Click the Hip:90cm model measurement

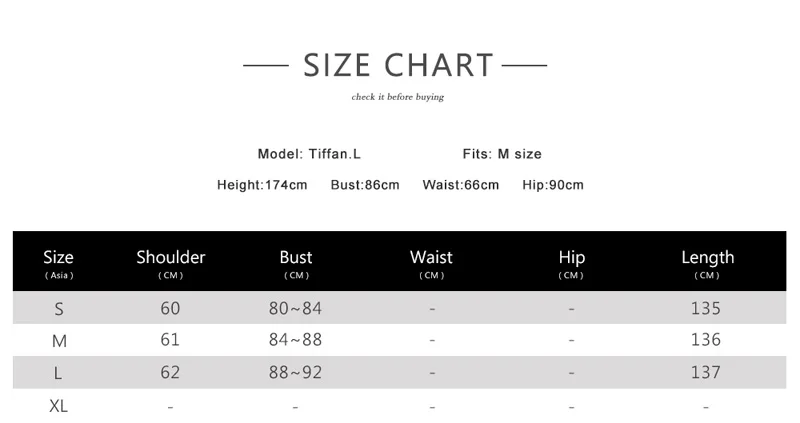point(553,185)
